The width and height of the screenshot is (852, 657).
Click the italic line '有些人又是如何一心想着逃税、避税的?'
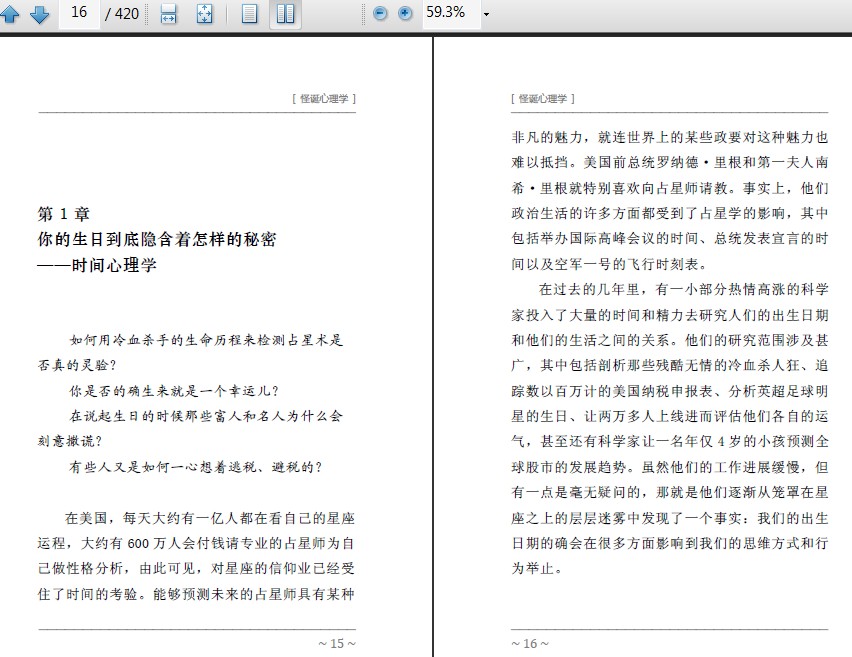(x=196, y=467)
